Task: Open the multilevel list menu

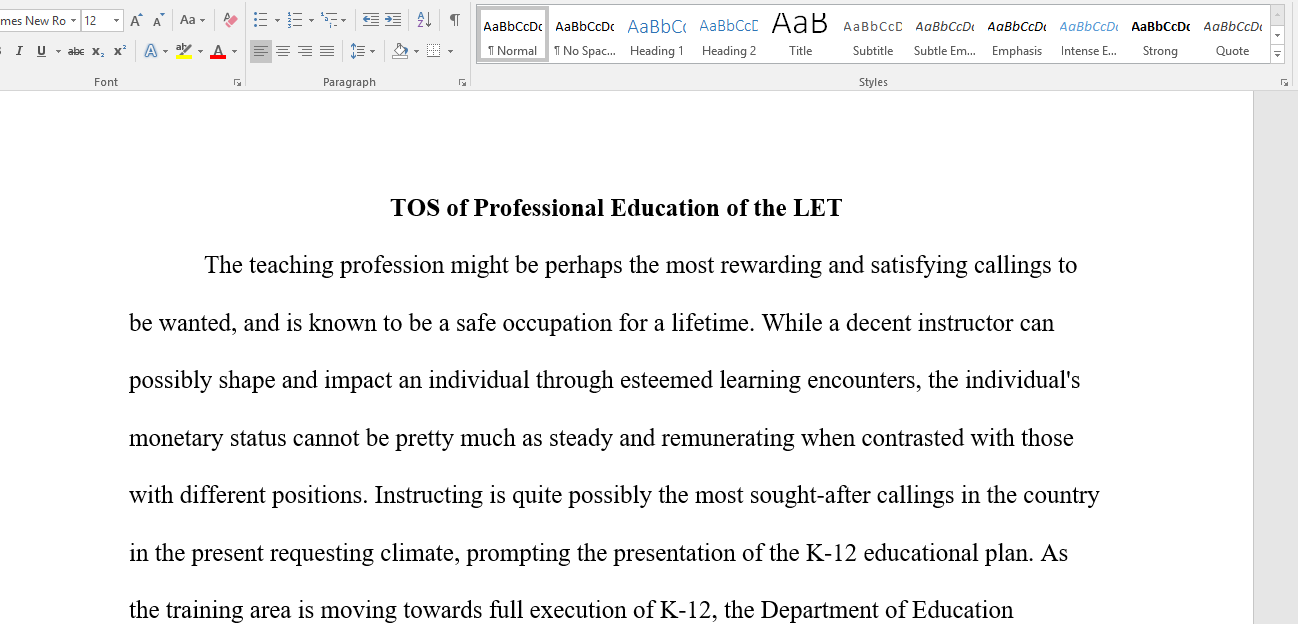Action: click(334, 20)
